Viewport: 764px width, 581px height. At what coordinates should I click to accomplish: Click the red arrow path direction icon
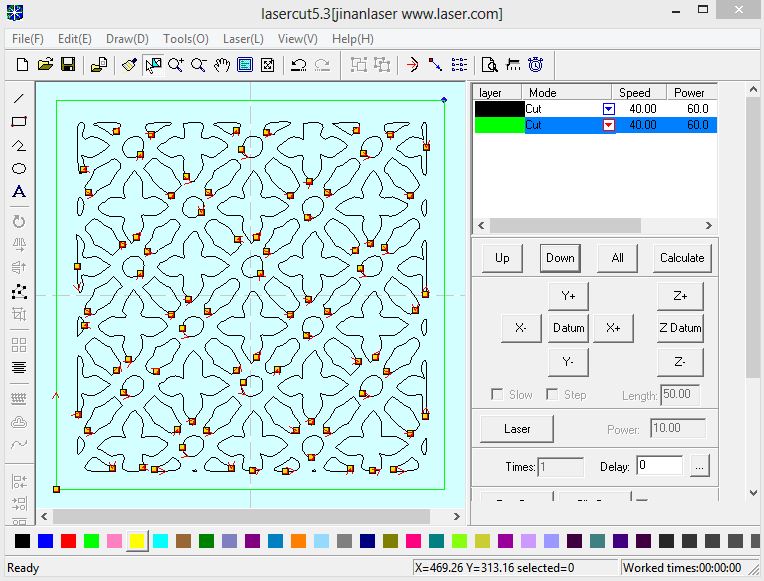pyautogui.click(x=412, y=64)
